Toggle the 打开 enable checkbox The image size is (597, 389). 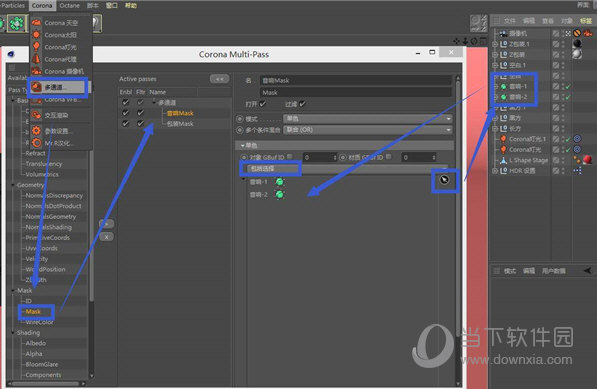click(x=263, y=104)
